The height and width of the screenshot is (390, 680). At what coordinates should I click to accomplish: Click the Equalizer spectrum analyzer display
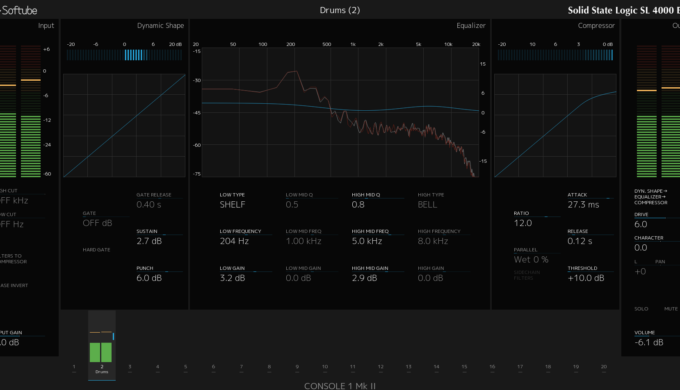(340, 112)
